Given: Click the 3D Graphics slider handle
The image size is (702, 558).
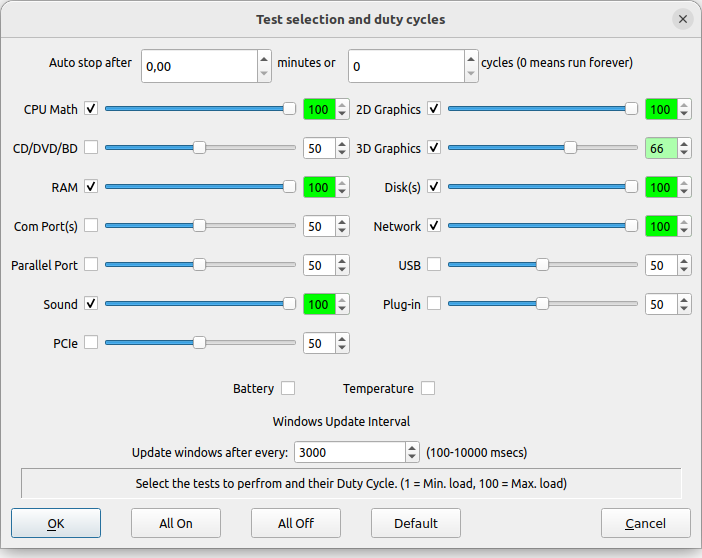Looking at the screenshot, I should [570, 148].
